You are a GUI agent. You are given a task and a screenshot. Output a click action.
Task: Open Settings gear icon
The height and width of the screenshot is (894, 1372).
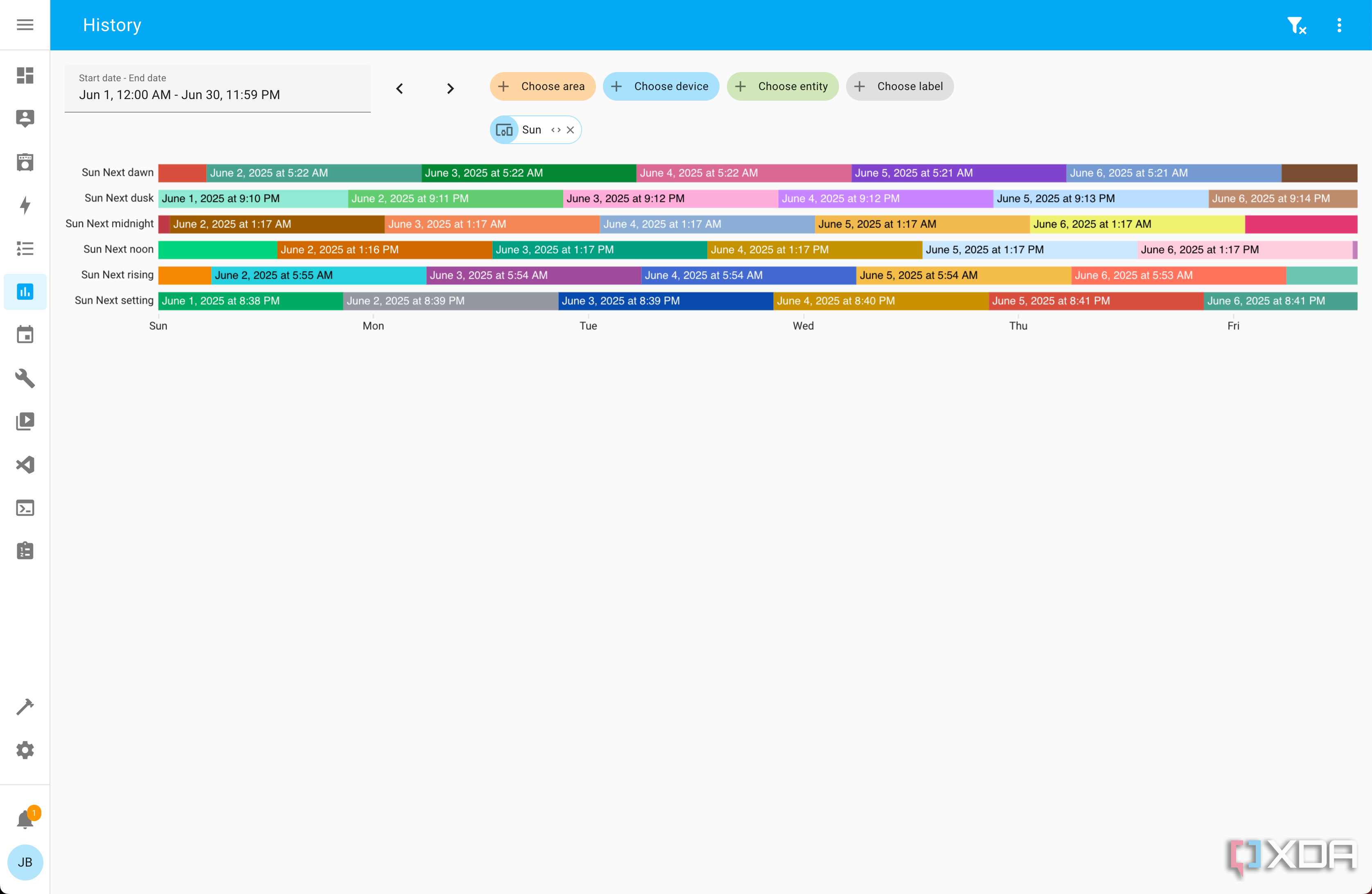click(25, 750)
